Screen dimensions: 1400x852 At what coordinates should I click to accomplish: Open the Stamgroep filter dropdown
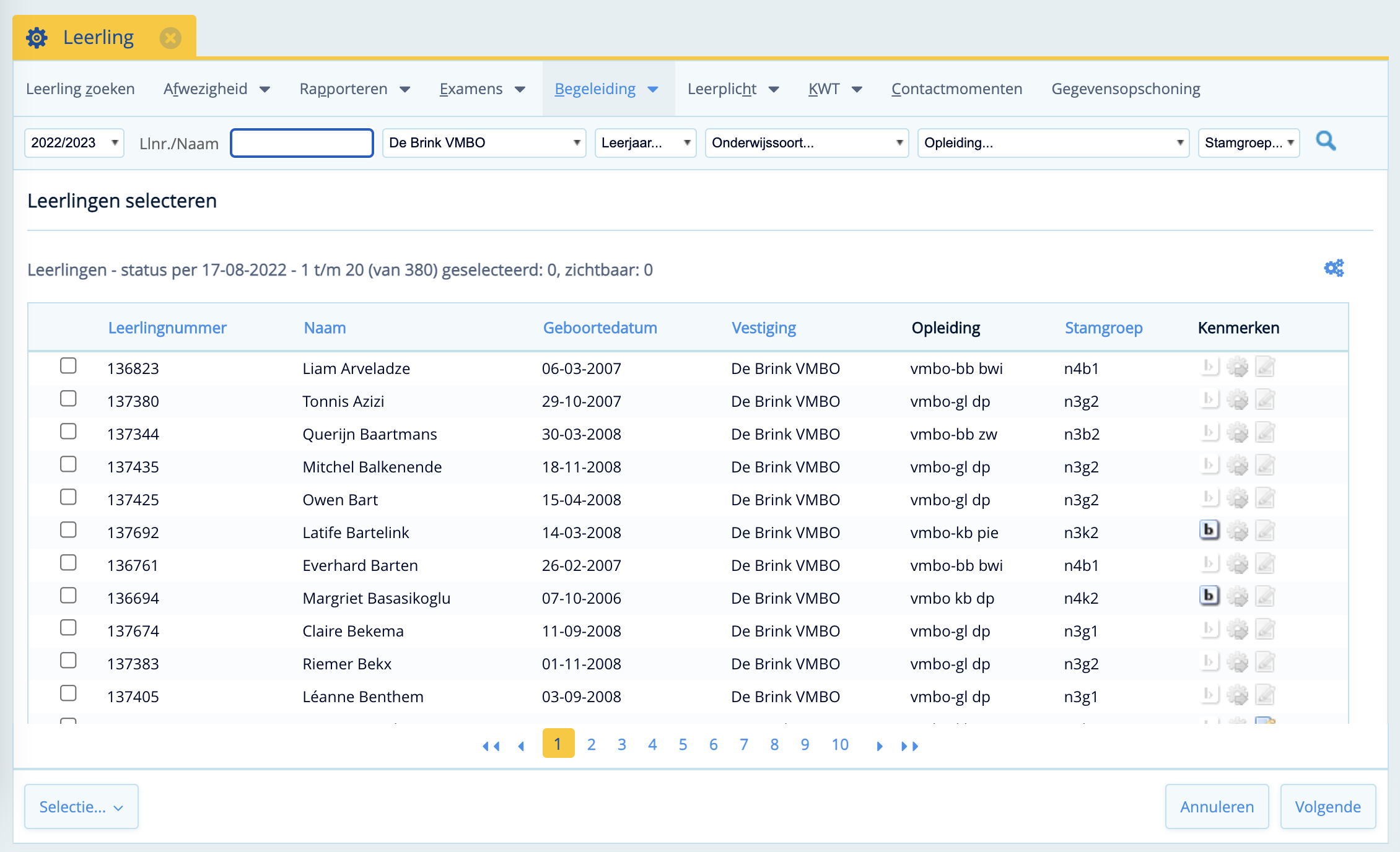[x=1249, y=143]
